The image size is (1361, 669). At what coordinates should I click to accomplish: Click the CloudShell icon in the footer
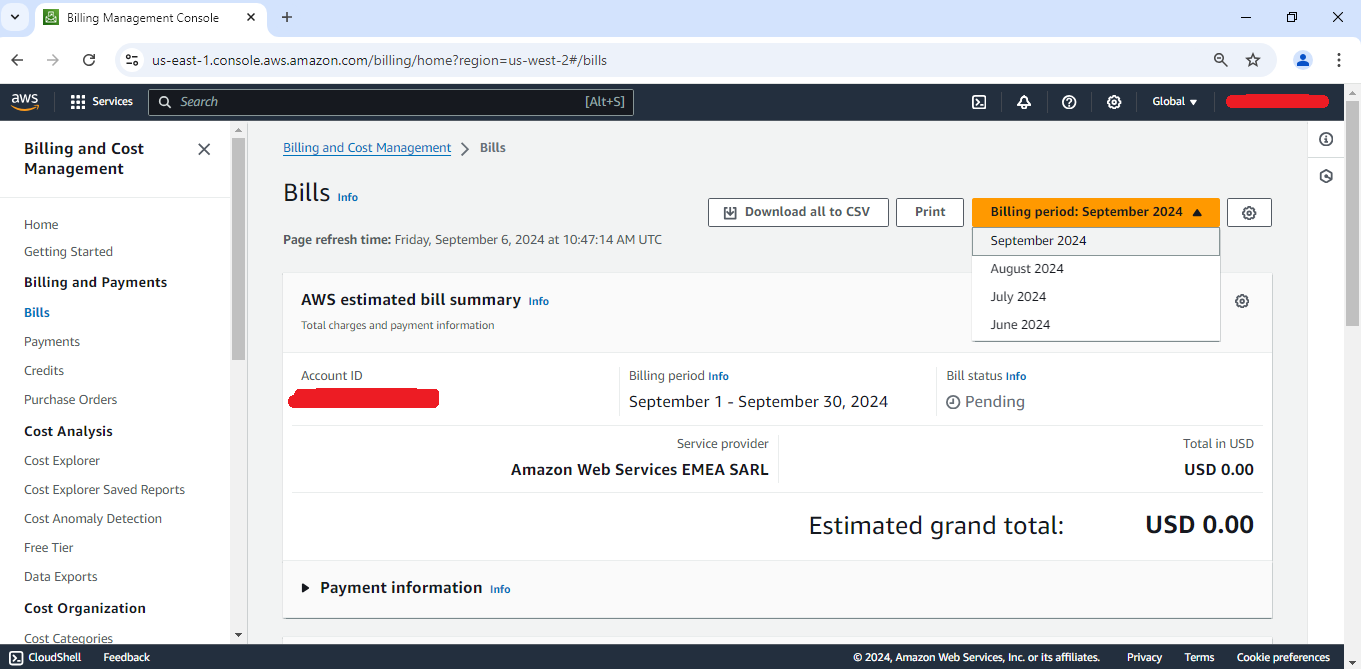coord(16,657)
